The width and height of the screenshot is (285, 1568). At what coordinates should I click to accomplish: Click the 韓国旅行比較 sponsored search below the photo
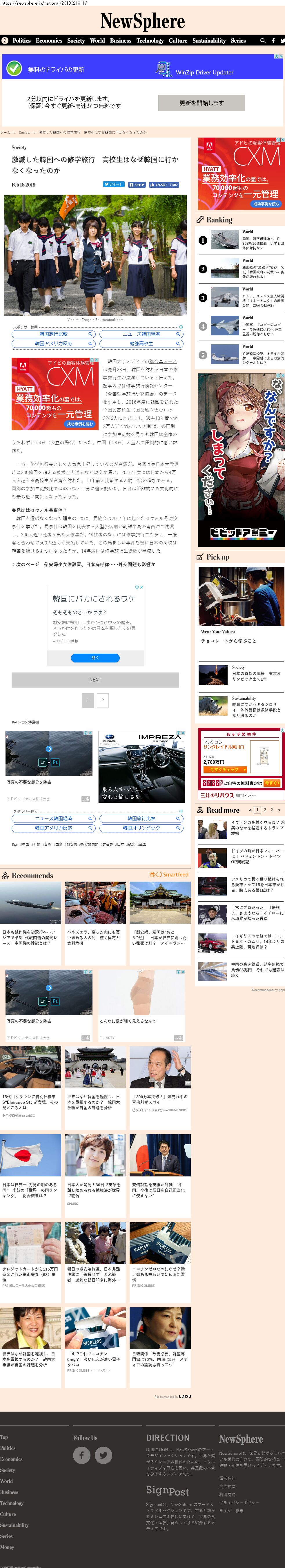[x=54, y=334]
